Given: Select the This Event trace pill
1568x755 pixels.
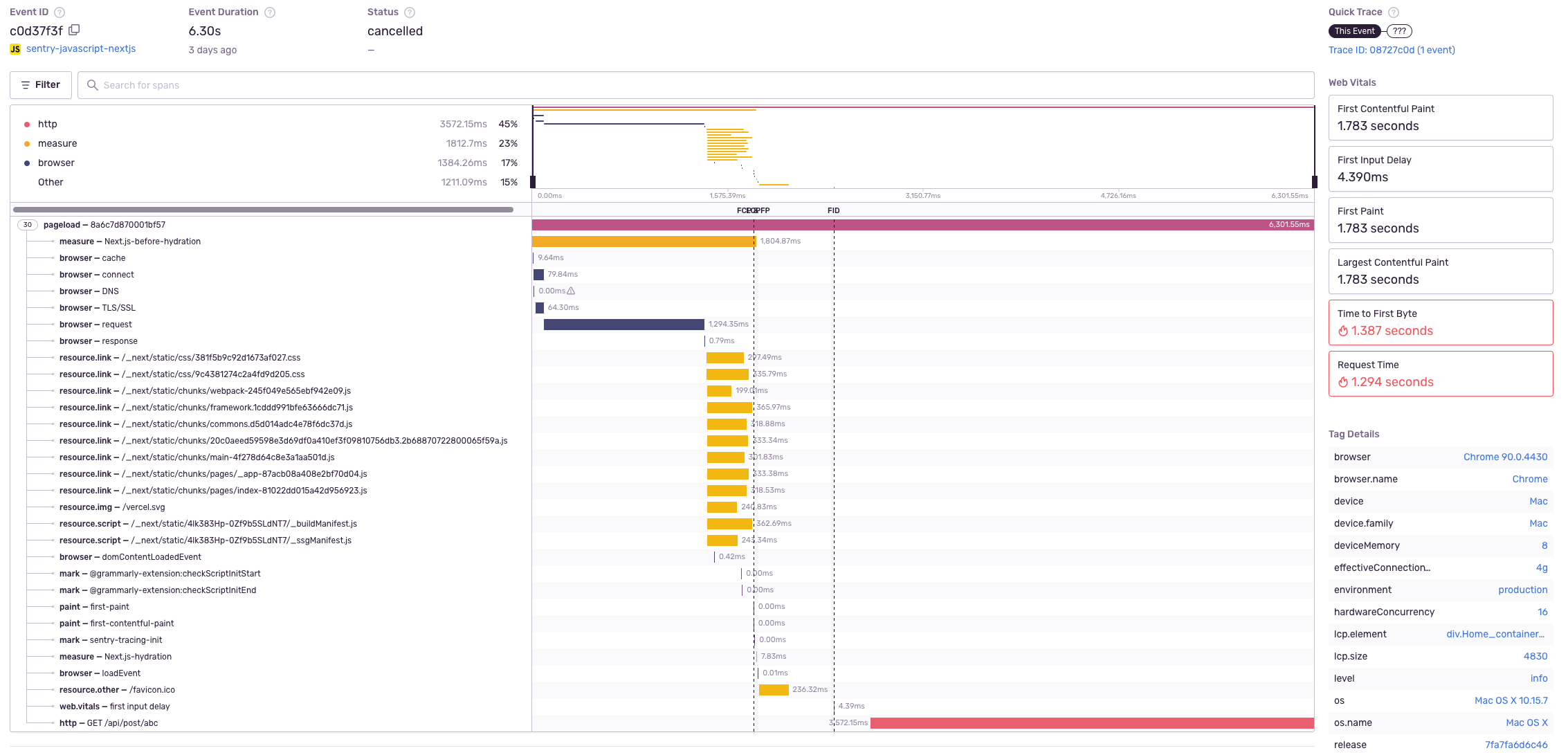Looking at the screenshot, I should (1354, 31).
